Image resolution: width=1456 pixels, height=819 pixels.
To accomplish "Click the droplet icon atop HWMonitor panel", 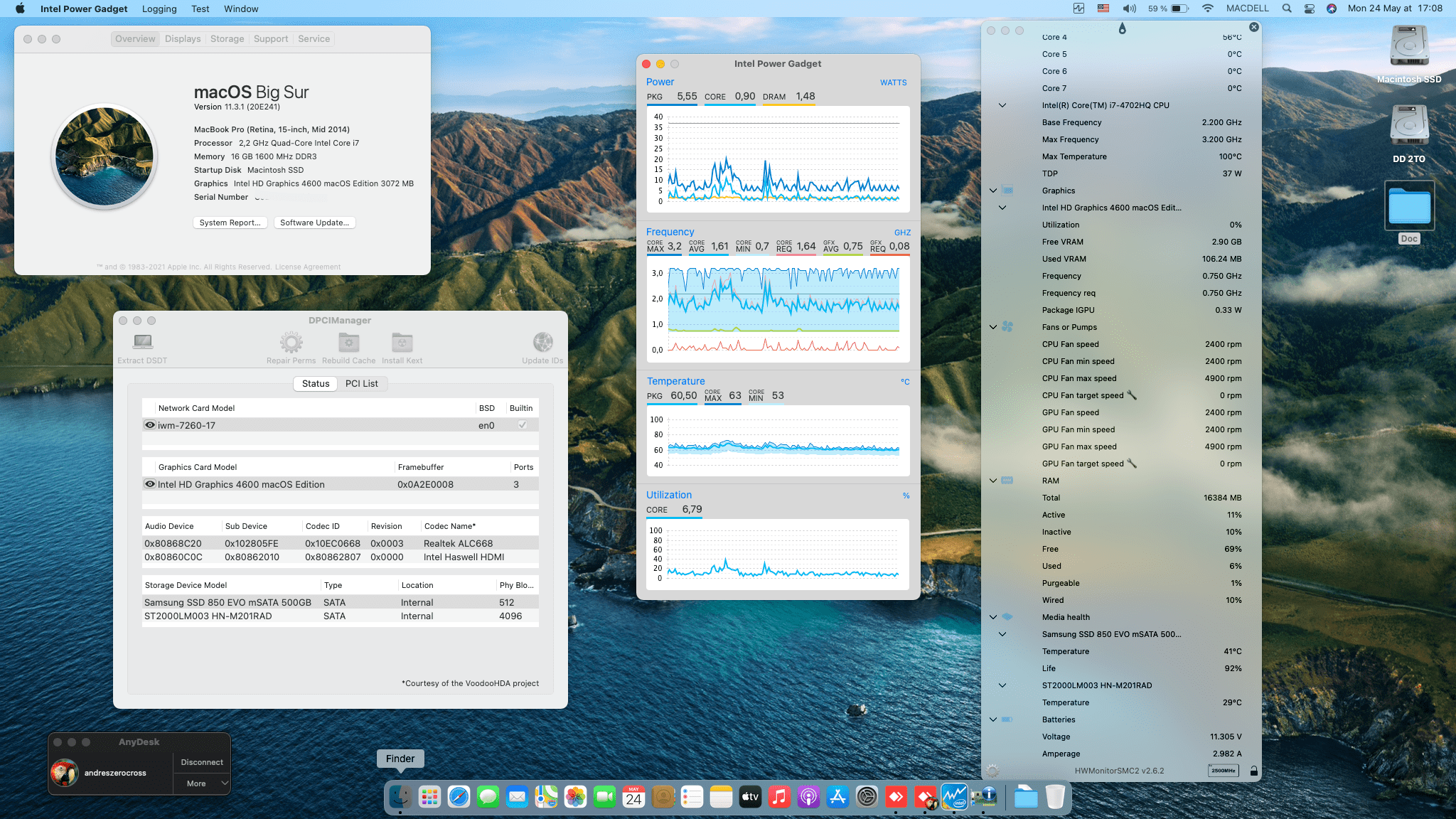I will tap(1122, 28).
